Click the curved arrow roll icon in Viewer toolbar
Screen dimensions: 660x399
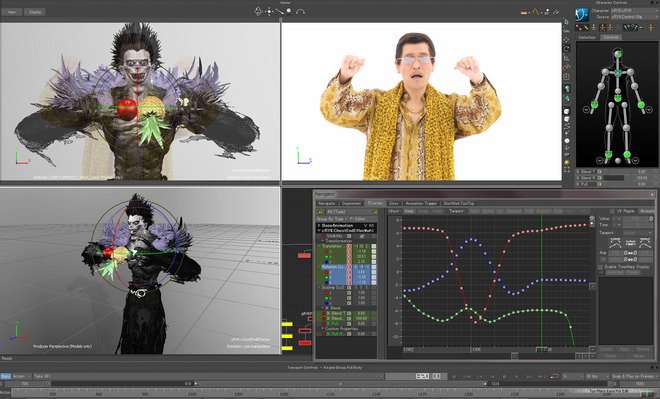300,11
